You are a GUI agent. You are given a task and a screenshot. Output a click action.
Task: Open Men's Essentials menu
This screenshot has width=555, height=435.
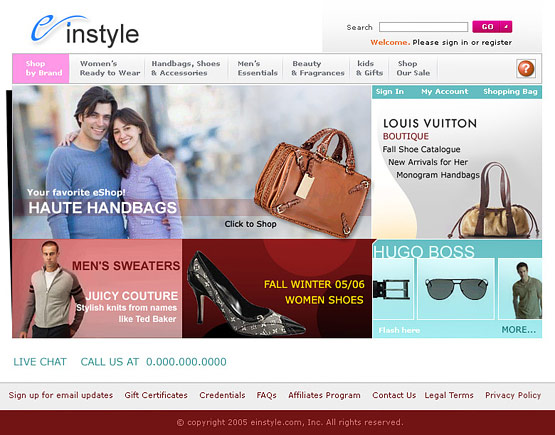coord(257,68)
